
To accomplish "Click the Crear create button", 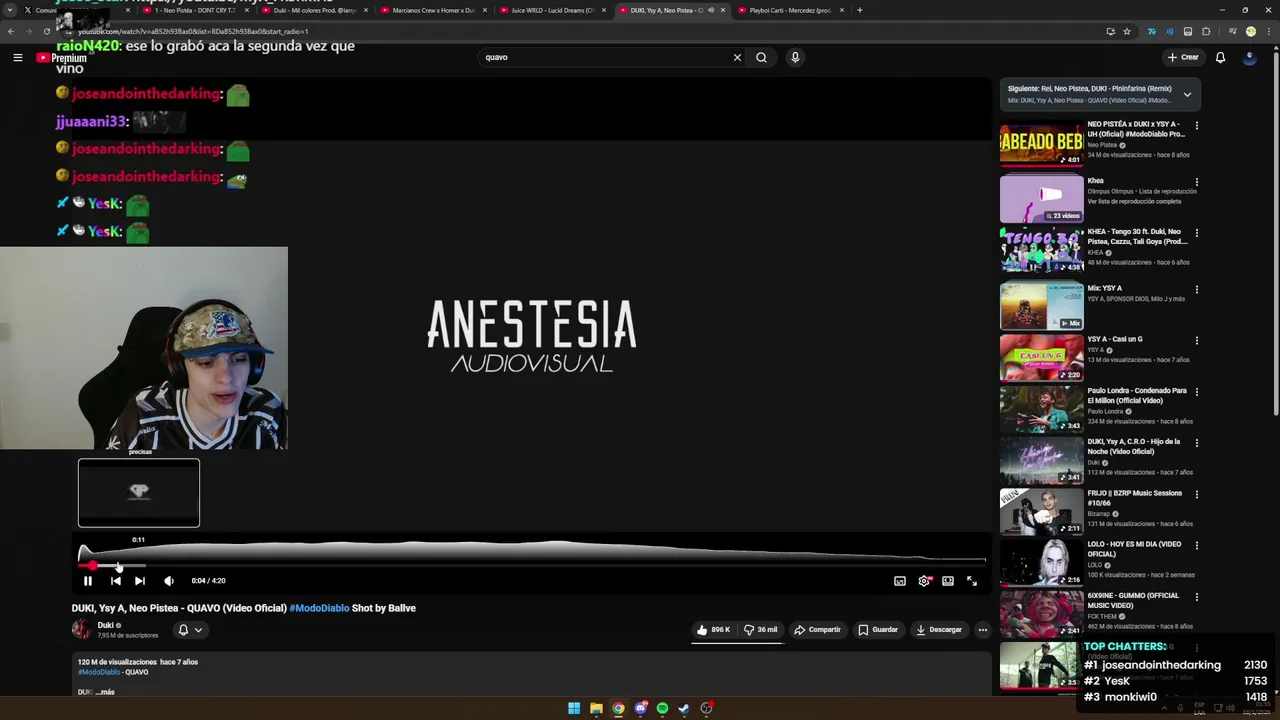I will [1182, 57].
